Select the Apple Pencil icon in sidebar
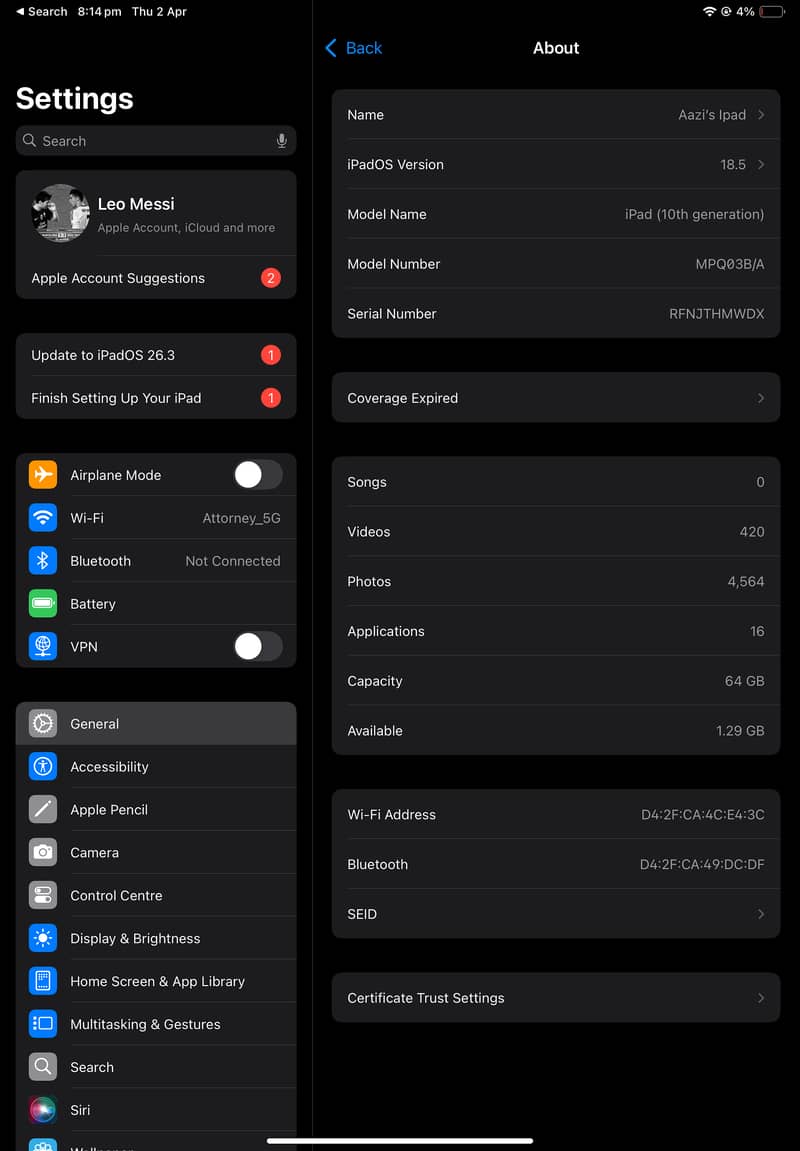 [x=42, y=809]
